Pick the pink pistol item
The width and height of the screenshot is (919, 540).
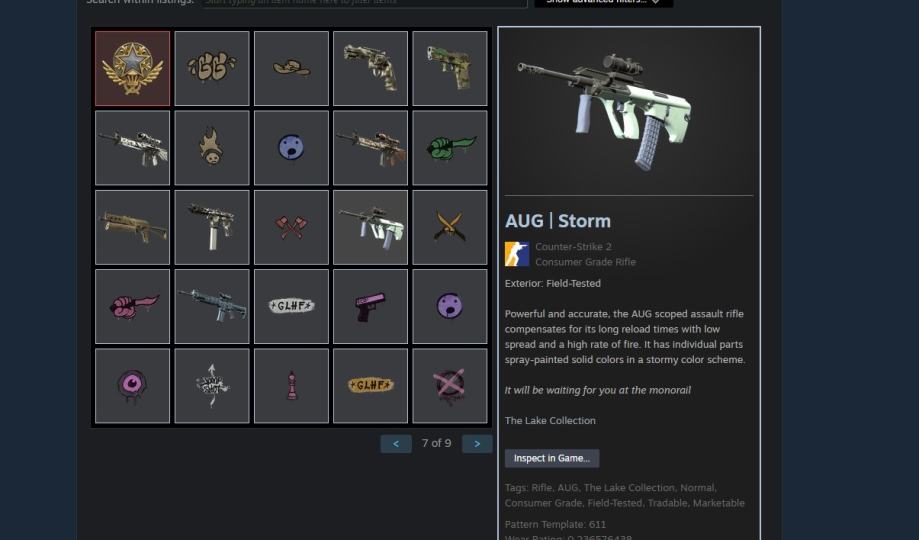[370, 307]
